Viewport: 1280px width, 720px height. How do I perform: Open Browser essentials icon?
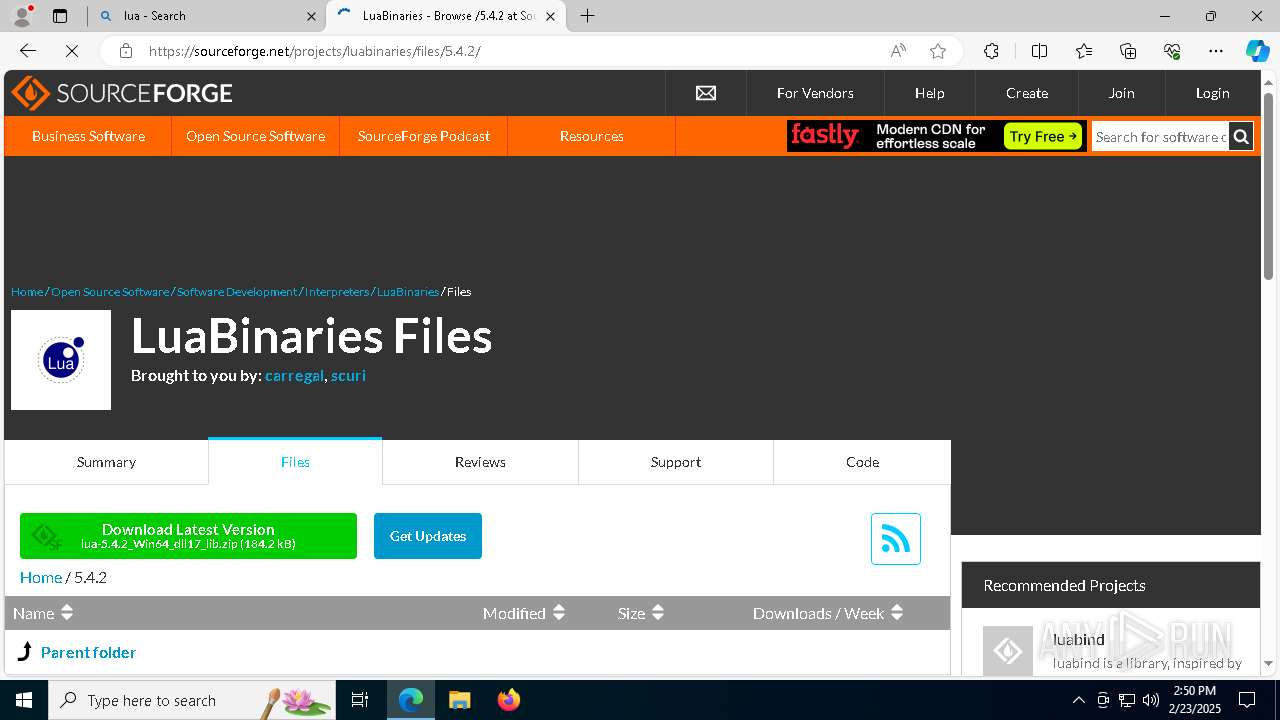(x=1172, y=51)
